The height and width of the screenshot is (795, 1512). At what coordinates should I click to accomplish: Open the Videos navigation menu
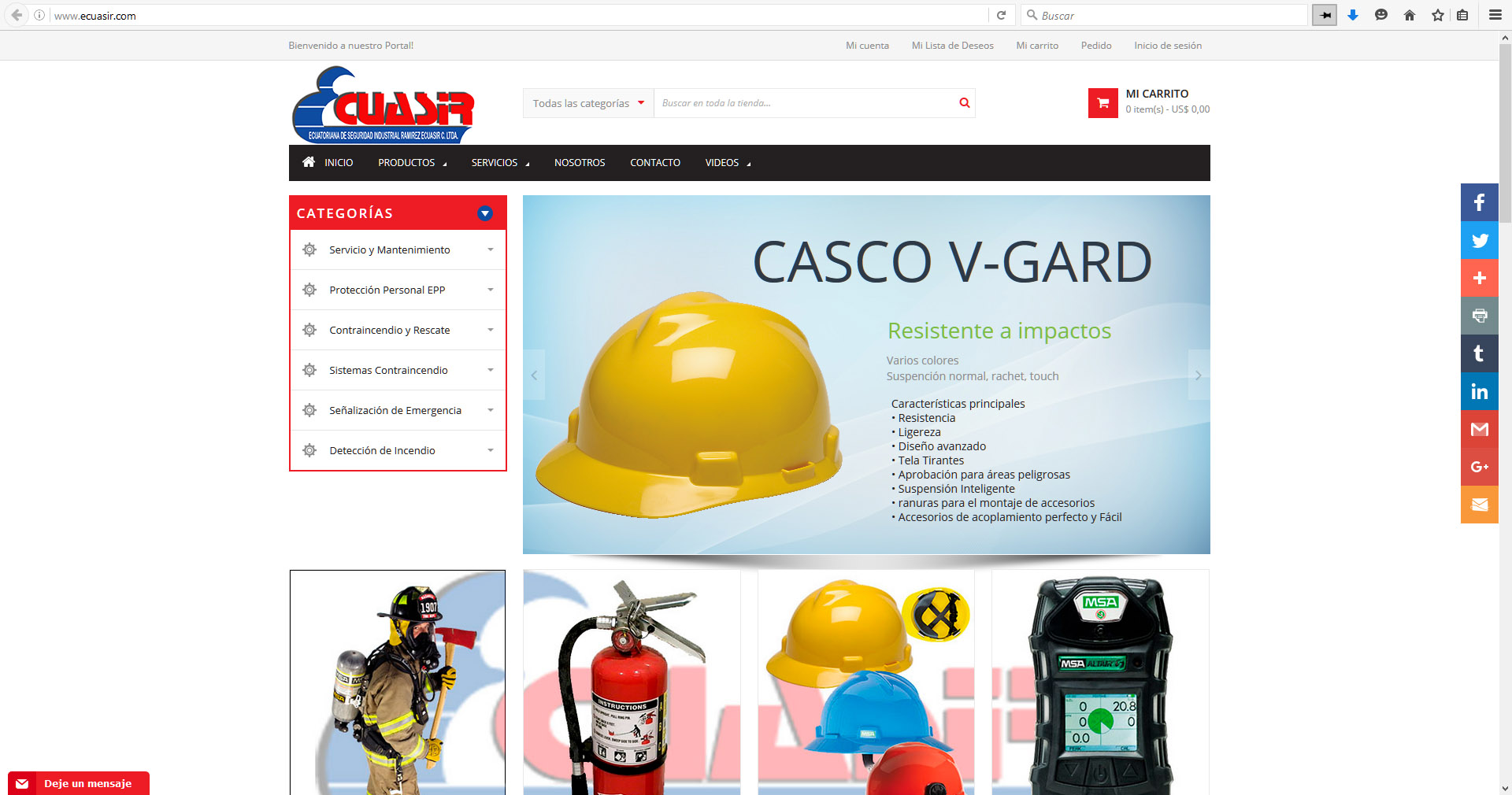tap(728, 163)
